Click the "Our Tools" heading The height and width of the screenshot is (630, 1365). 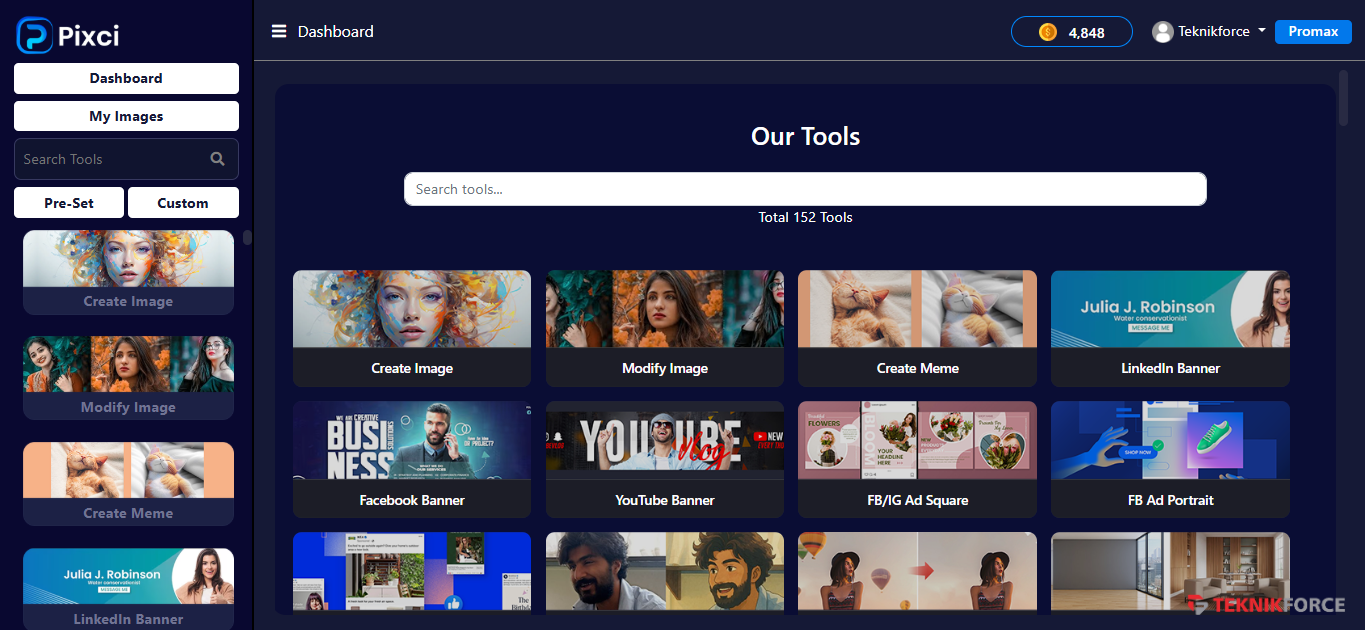(805, 136)
